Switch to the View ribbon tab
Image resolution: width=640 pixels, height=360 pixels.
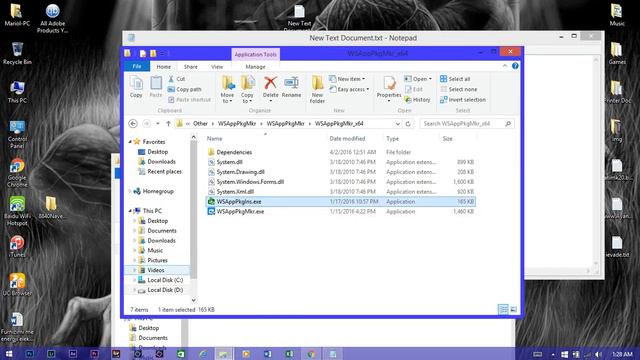217,67
